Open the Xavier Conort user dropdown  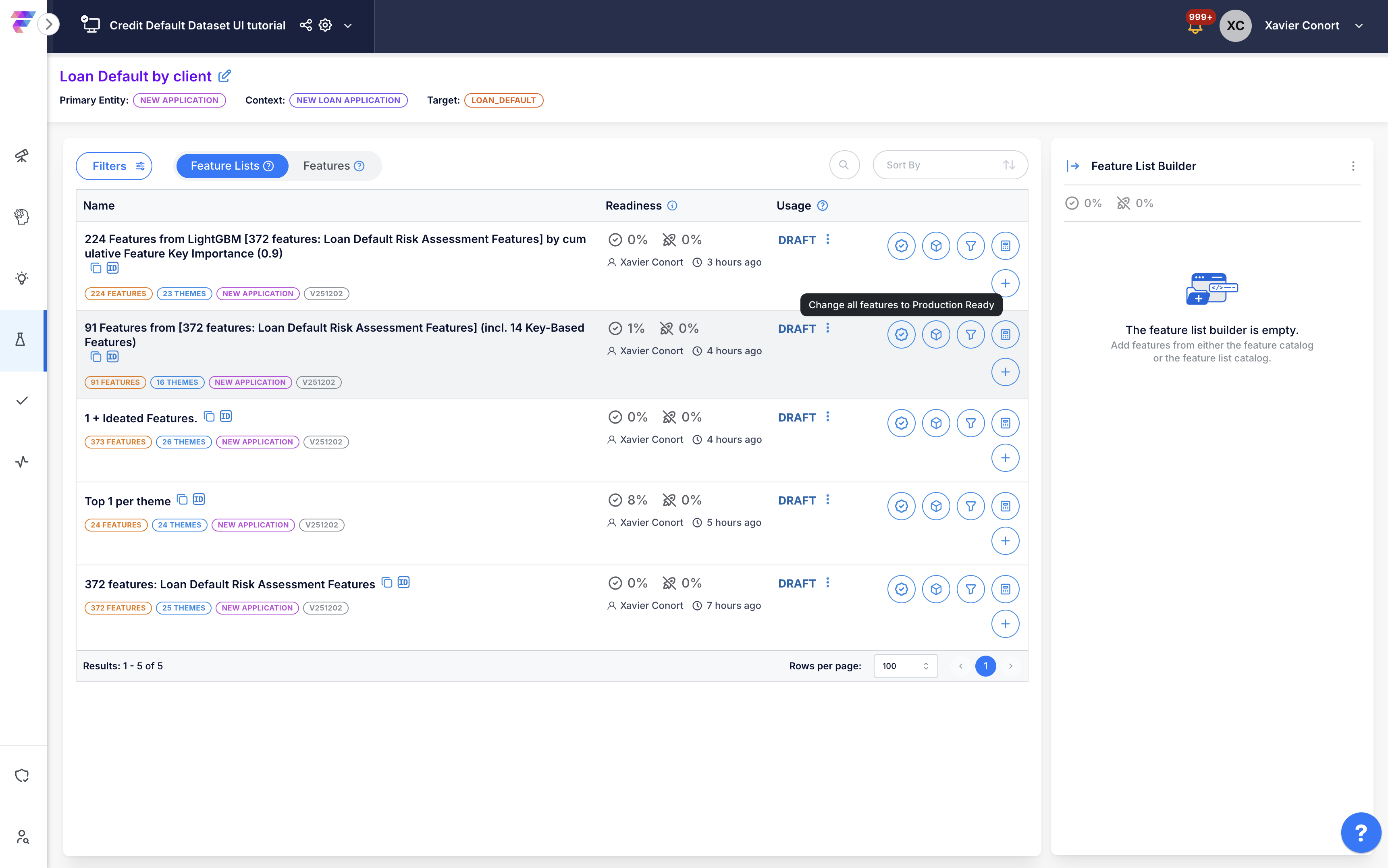tap(1359, 26)
